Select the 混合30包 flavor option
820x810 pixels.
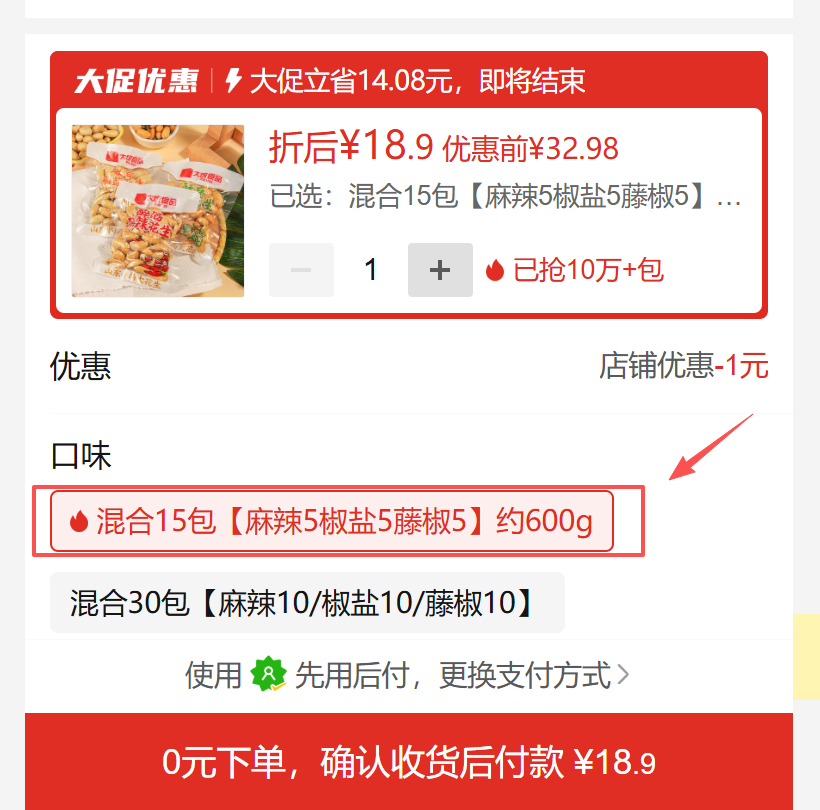[308, 602]
